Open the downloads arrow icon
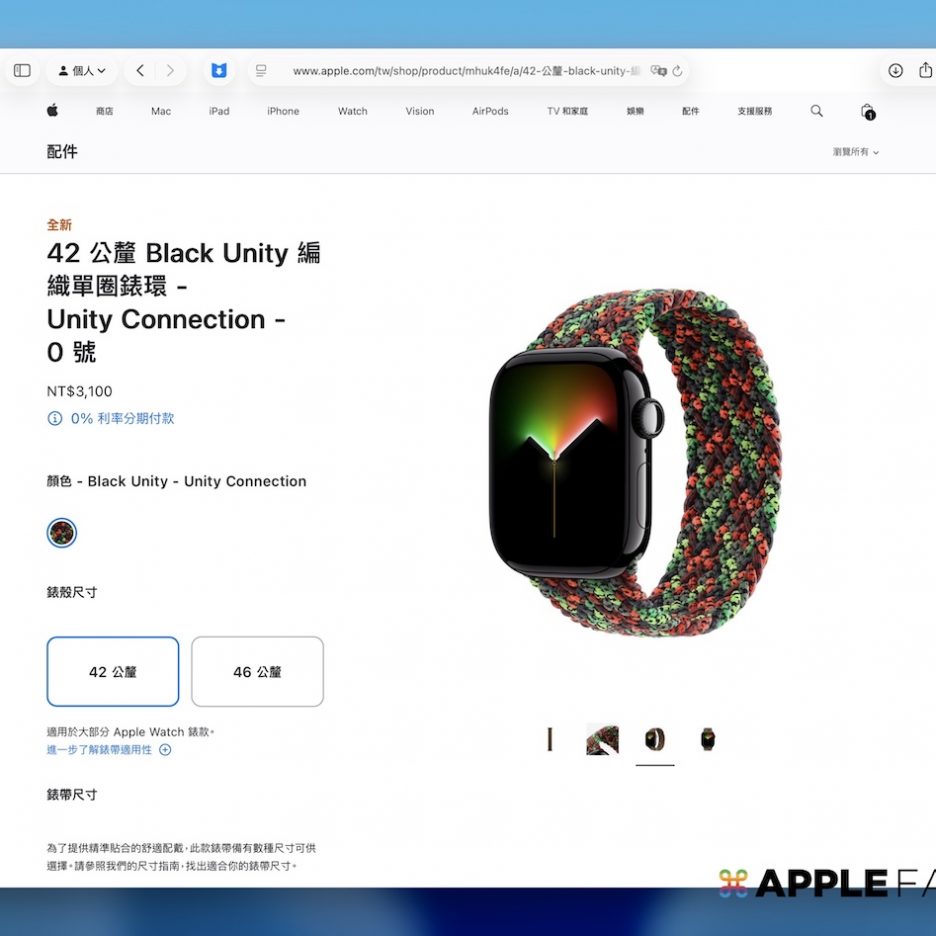936x936 pixels. pos(895,70)
